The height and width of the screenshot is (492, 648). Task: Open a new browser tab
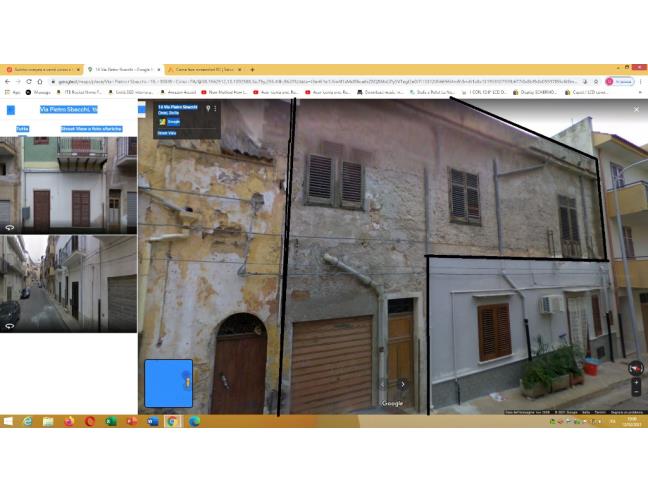pyautogui.click(x=252, y=69)
